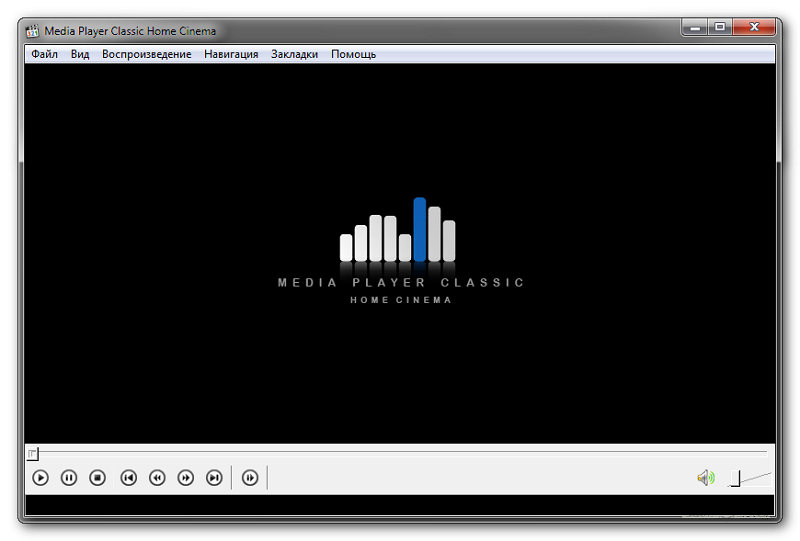Open the Воспроизведение menu
The image size is (800, 541).
click(146, 54)
